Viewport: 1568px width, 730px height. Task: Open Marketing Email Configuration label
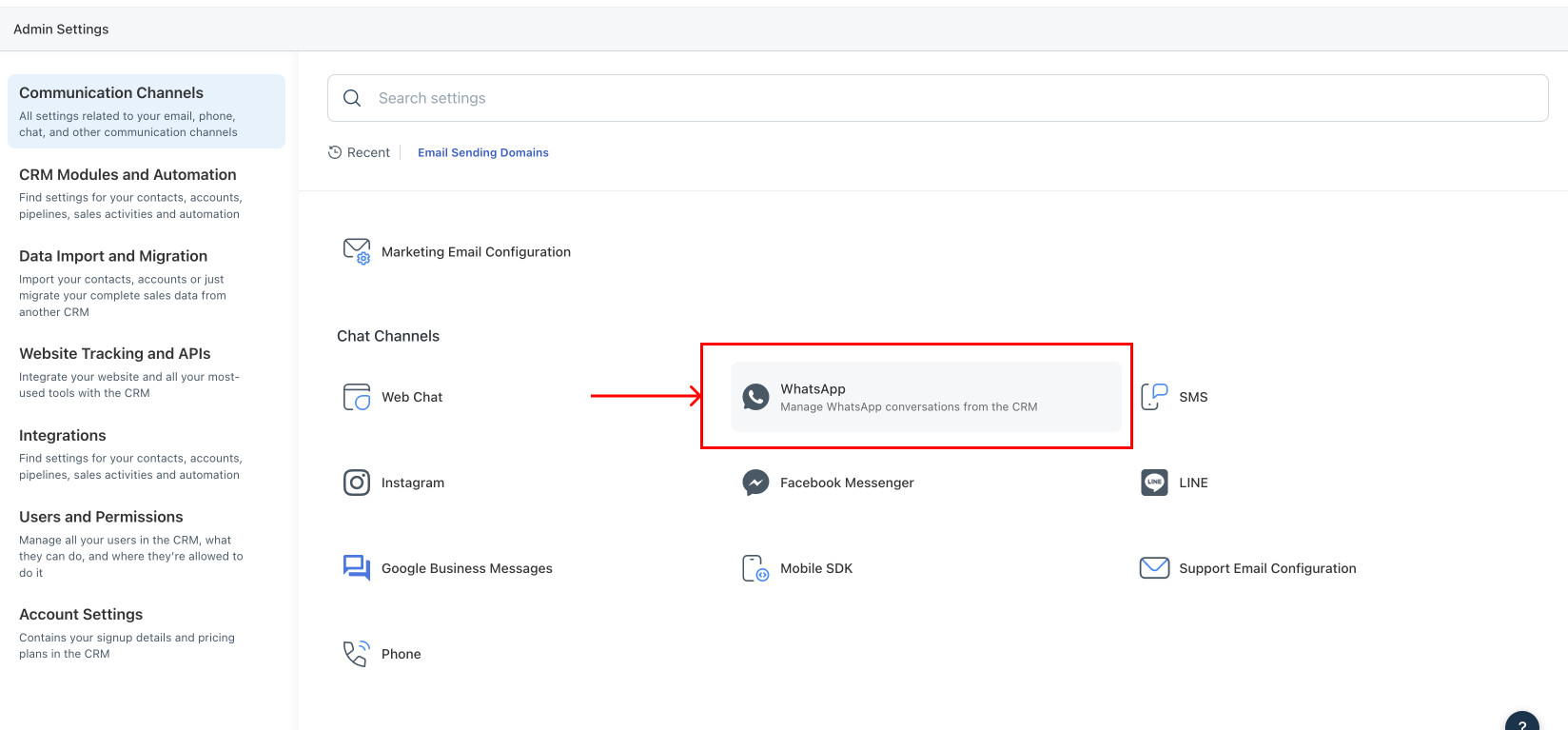coord(476,252)
